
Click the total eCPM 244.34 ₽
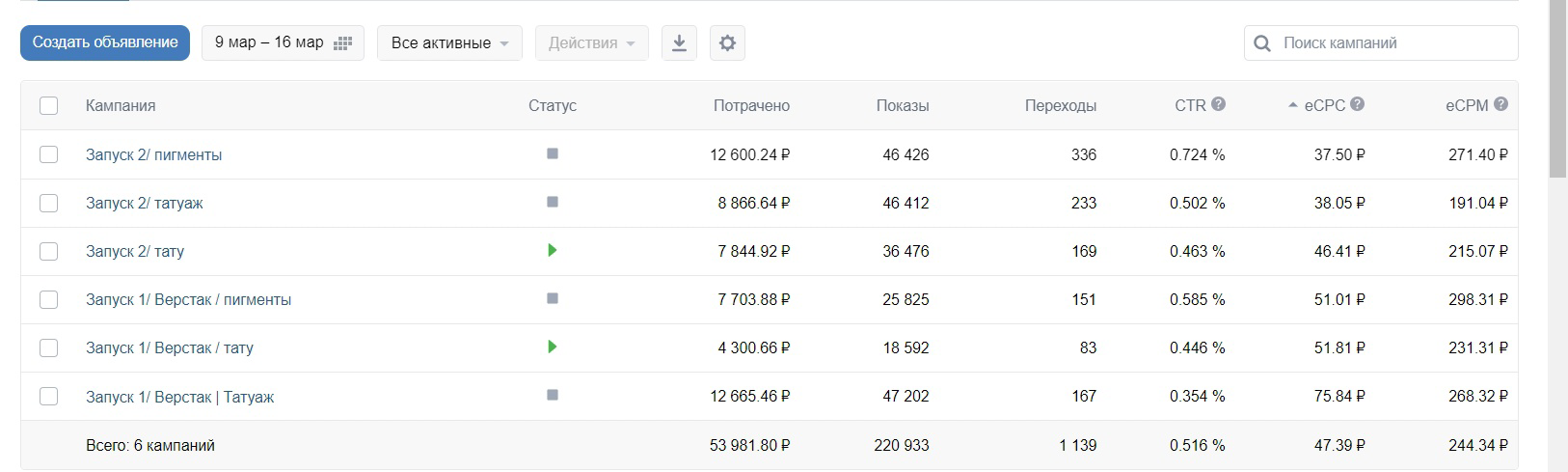(x=1478, y=445)
